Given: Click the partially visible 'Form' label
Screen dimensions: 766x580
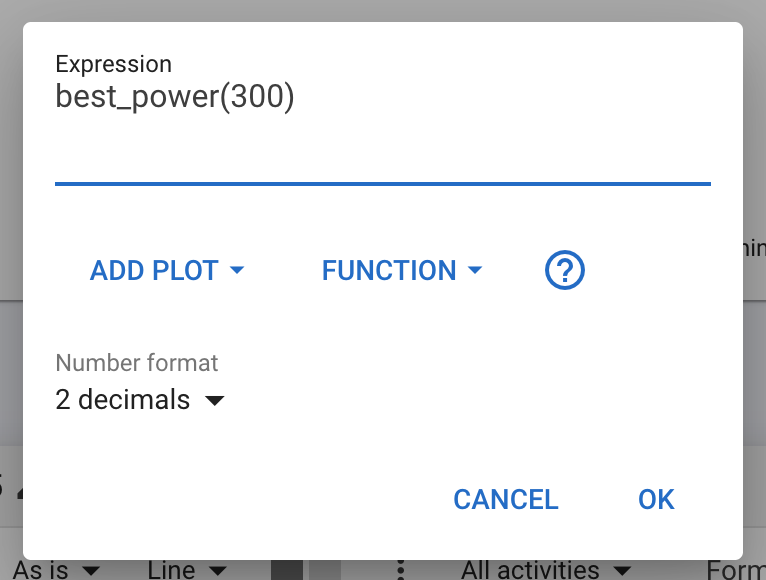Looking at the screenshot, I should tap(735, 571).
